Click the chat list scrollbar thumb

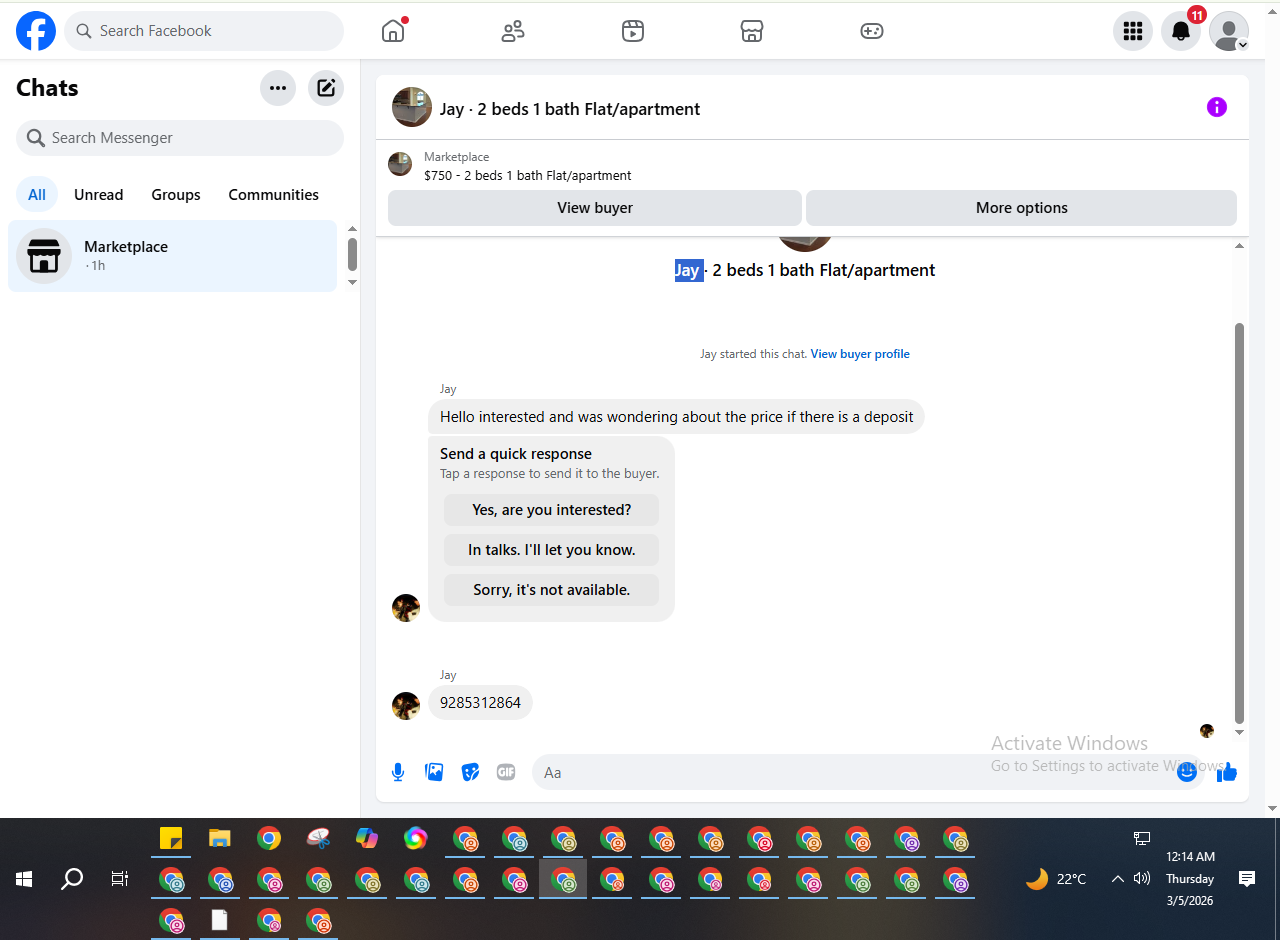coord(352,254)
